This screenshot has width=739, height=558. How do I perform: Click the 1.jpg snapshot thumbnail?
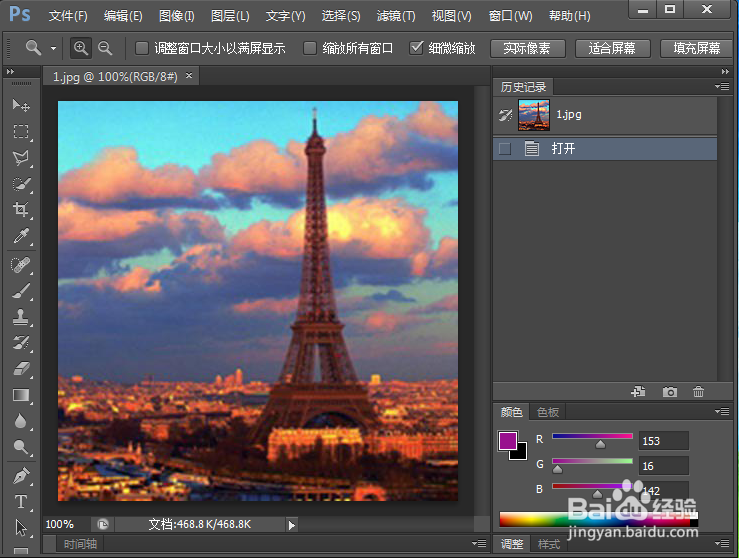pyautogui.click(x=534, y=115)
